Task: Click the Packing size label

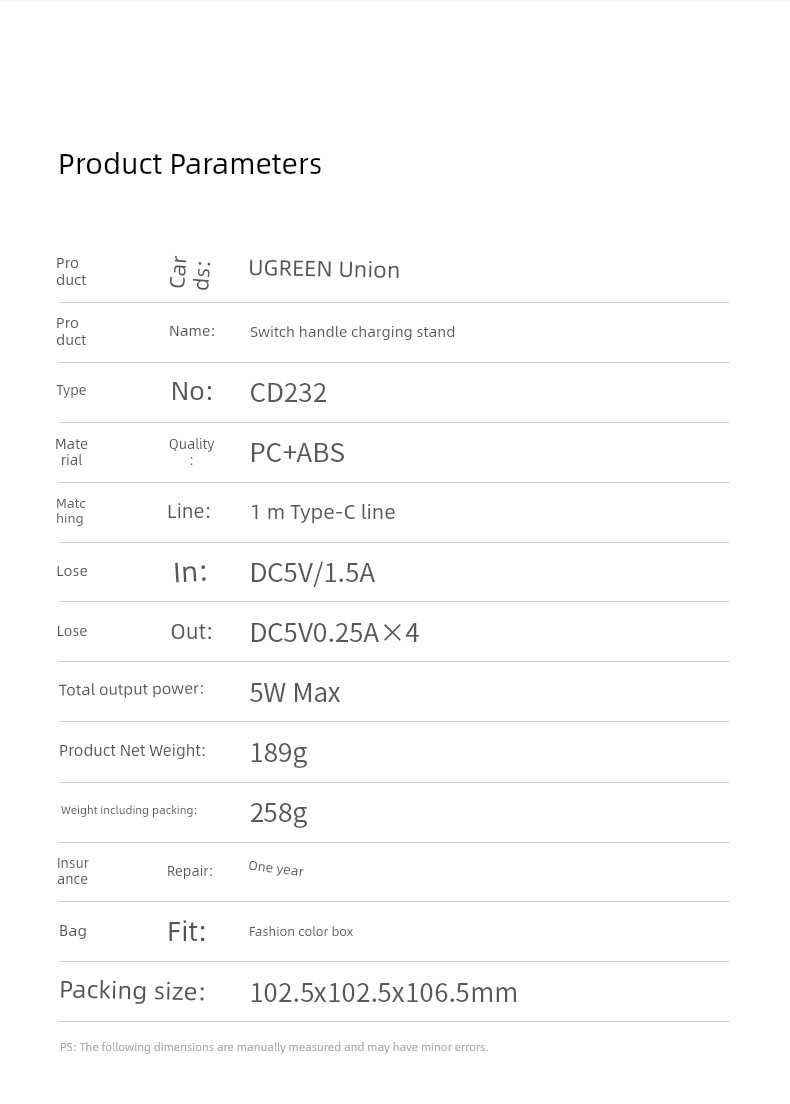Action: click(132, 991)
